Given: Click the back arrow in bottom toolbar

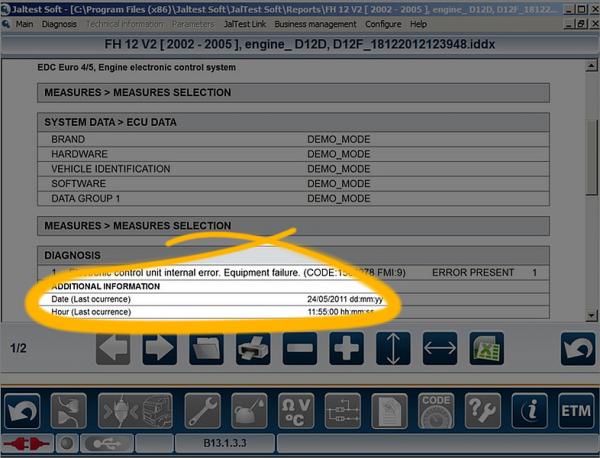Looking at the screenshot, I should pyautogui.click(x=22, y=411).
